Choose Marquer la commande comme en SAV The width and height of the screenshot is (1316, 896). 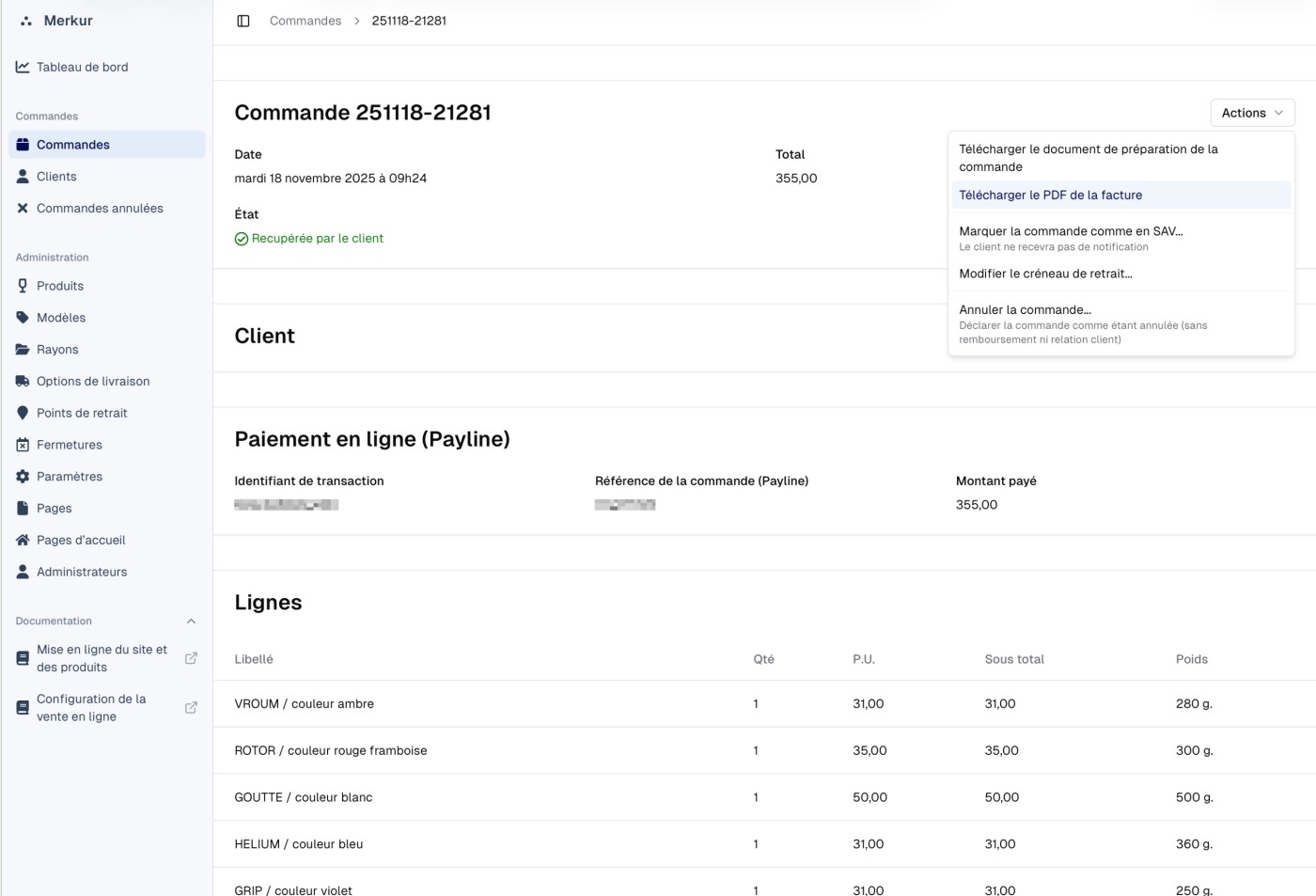1070,231
